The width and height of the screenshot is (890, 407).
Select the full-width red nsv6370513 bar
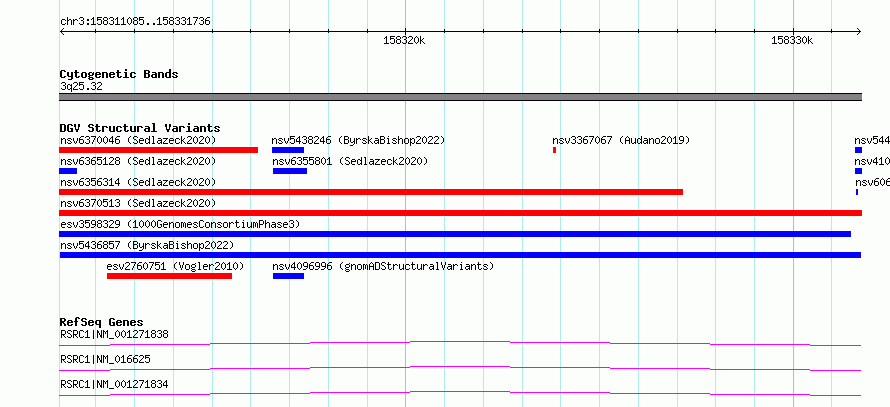pyautogui.click(x=460, y=213)
